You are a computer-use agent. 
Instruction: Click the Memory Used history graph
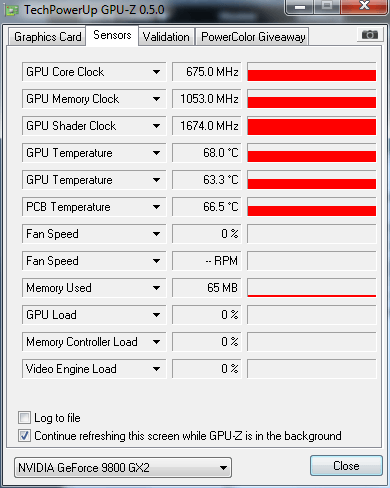(312, 288)
